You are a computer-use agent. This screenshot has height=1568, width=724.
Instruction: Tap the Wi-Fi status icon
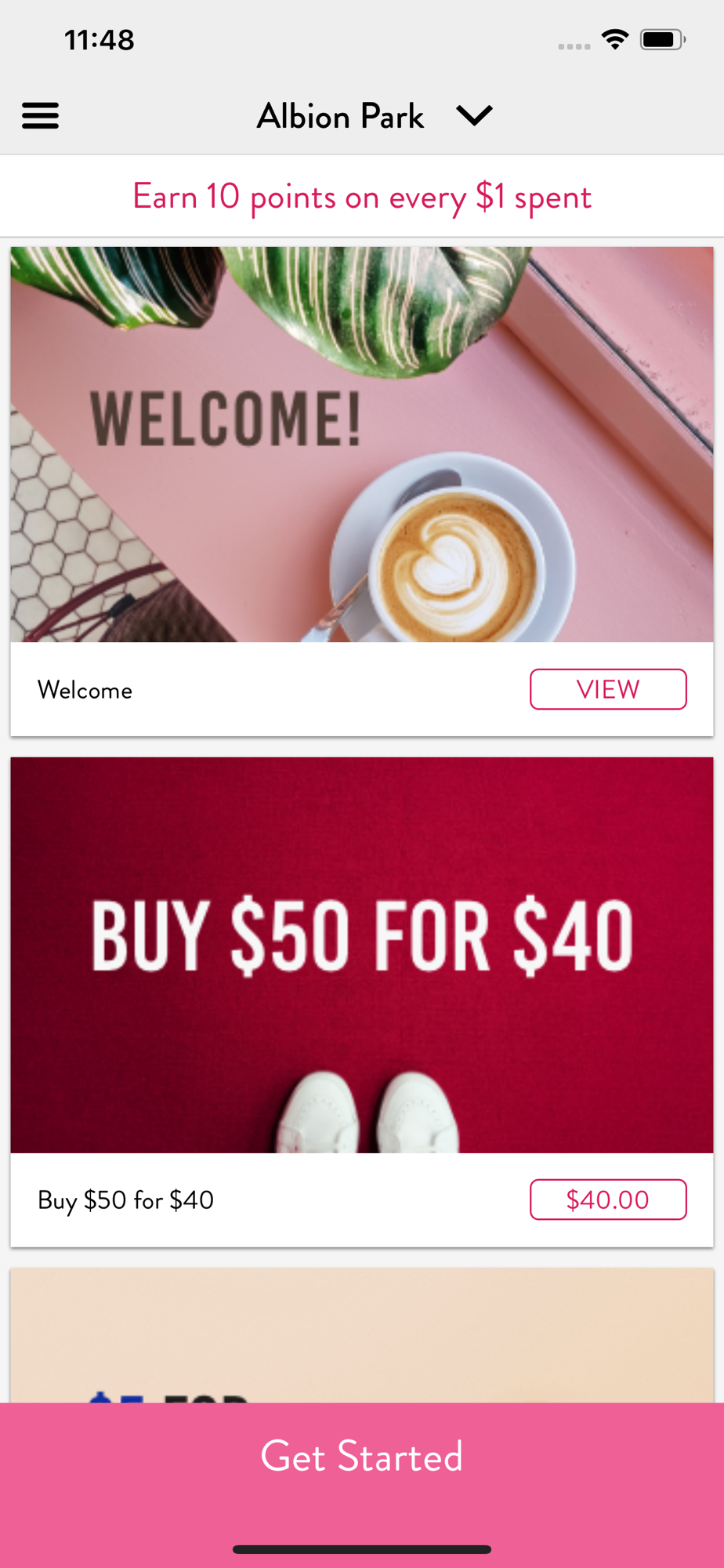click(615, 39)
